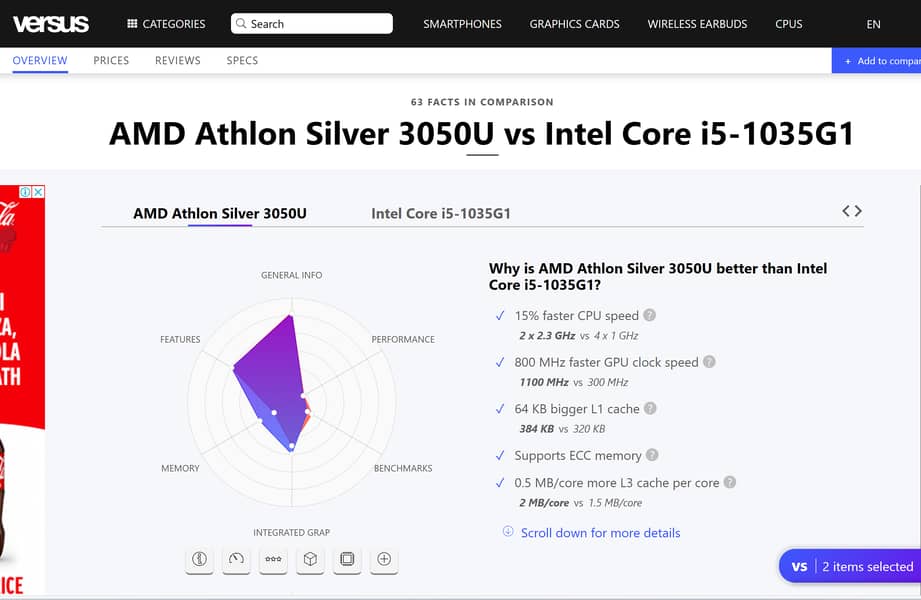Image resolution: width=921 pixels, height=600 pixels.
Task: Follow the Scroll down for more details link
Action: tap(600, 533)
